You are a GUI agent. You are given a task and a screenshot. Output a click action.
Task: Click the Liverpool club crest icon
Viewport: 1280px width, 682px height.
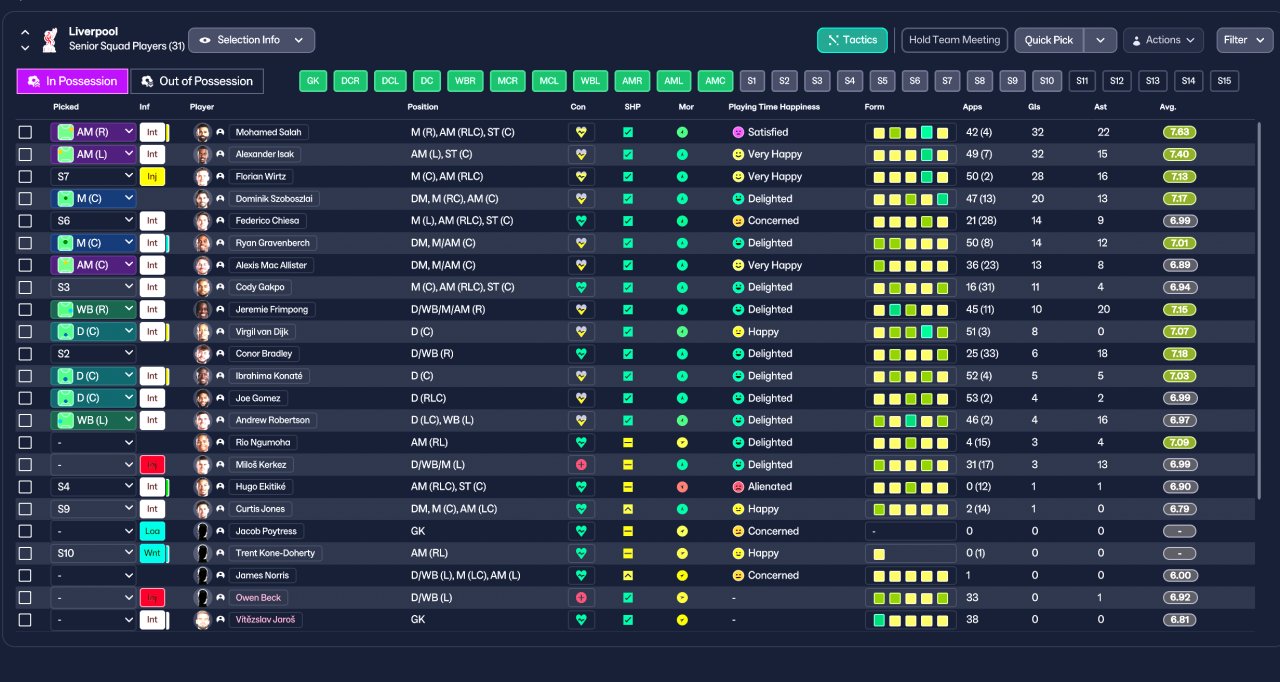pyautogui.click(x=49, y=40)
